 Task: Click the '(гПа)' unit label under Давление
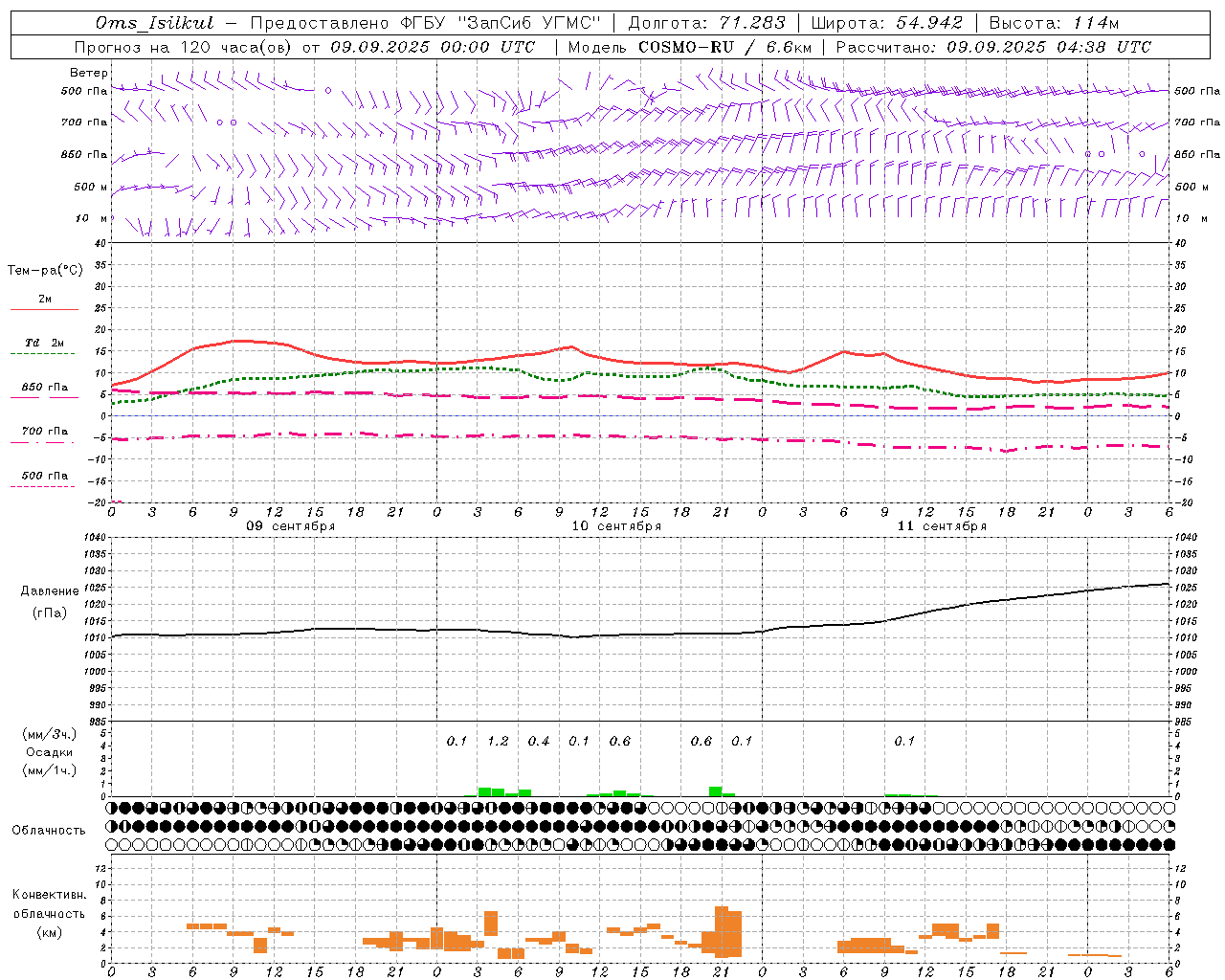pos(50,613)
